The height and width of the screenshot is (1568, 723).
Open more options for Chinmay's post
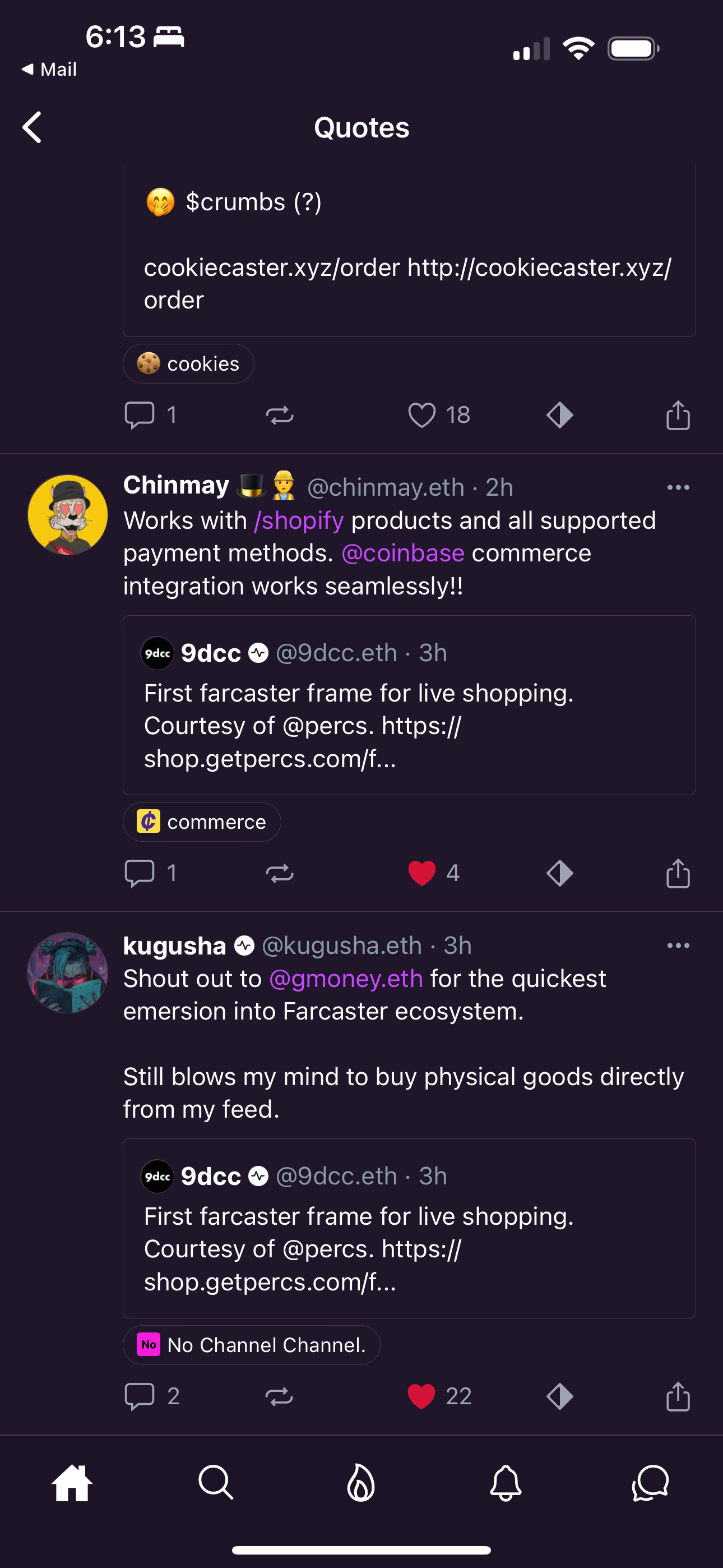[x=678, y=487]
